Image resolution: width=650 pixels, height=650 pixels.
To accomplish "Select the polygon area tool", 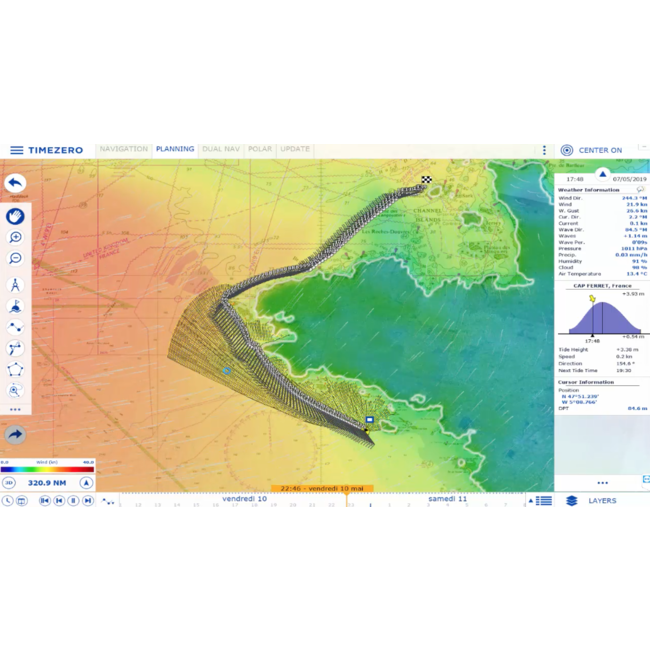I will pos(15,370).
